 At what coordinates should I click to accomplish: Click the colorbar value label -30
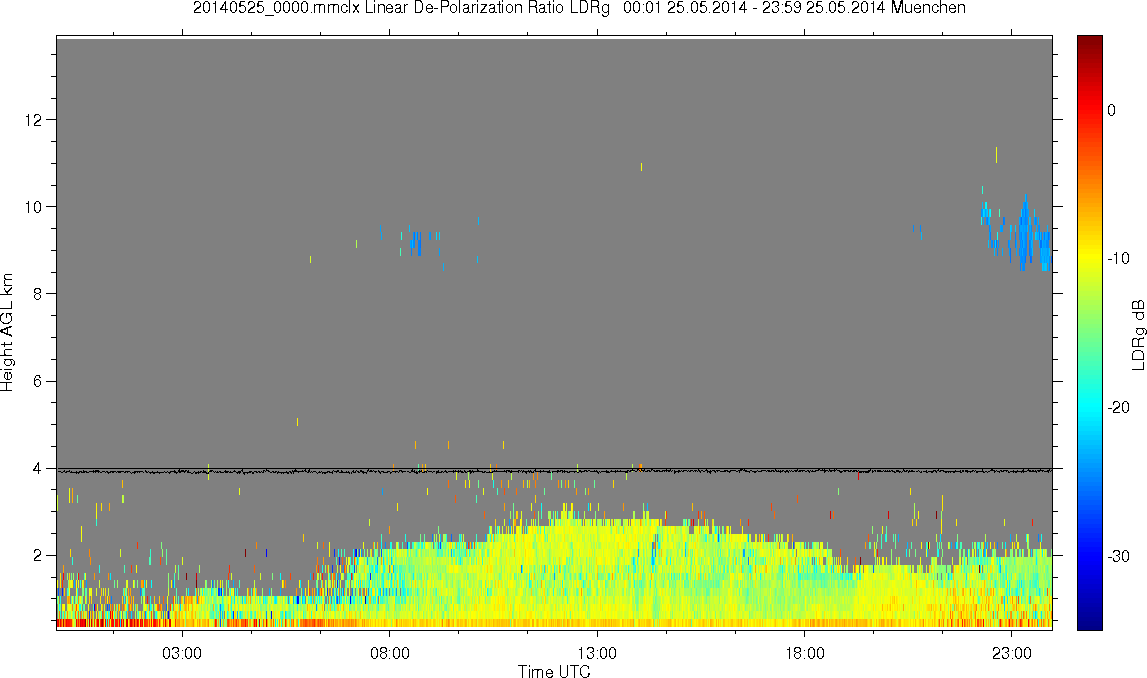[1118, 557]
